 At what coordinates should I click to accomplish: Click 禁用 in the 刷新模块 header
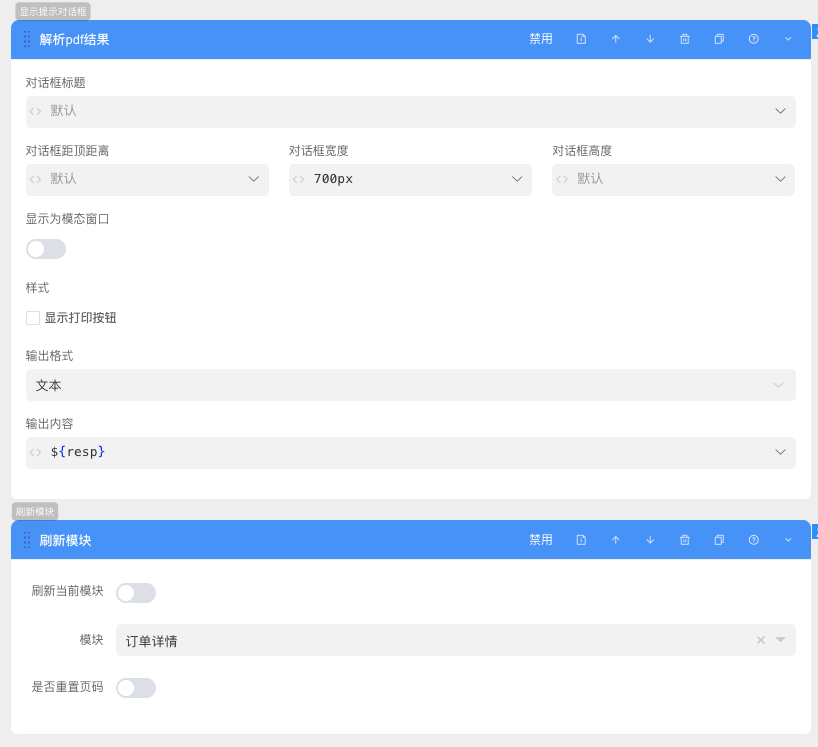[540, 539]
